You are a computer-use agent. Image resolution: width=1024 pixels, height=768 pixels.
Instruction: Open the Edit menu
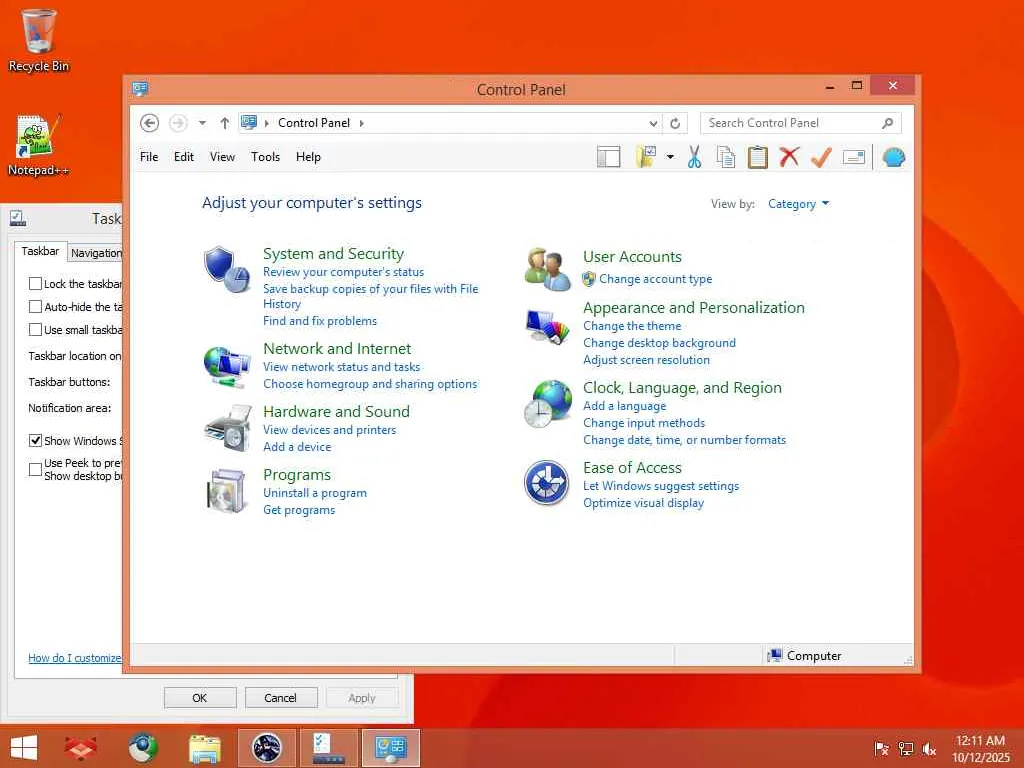point(184,157)
